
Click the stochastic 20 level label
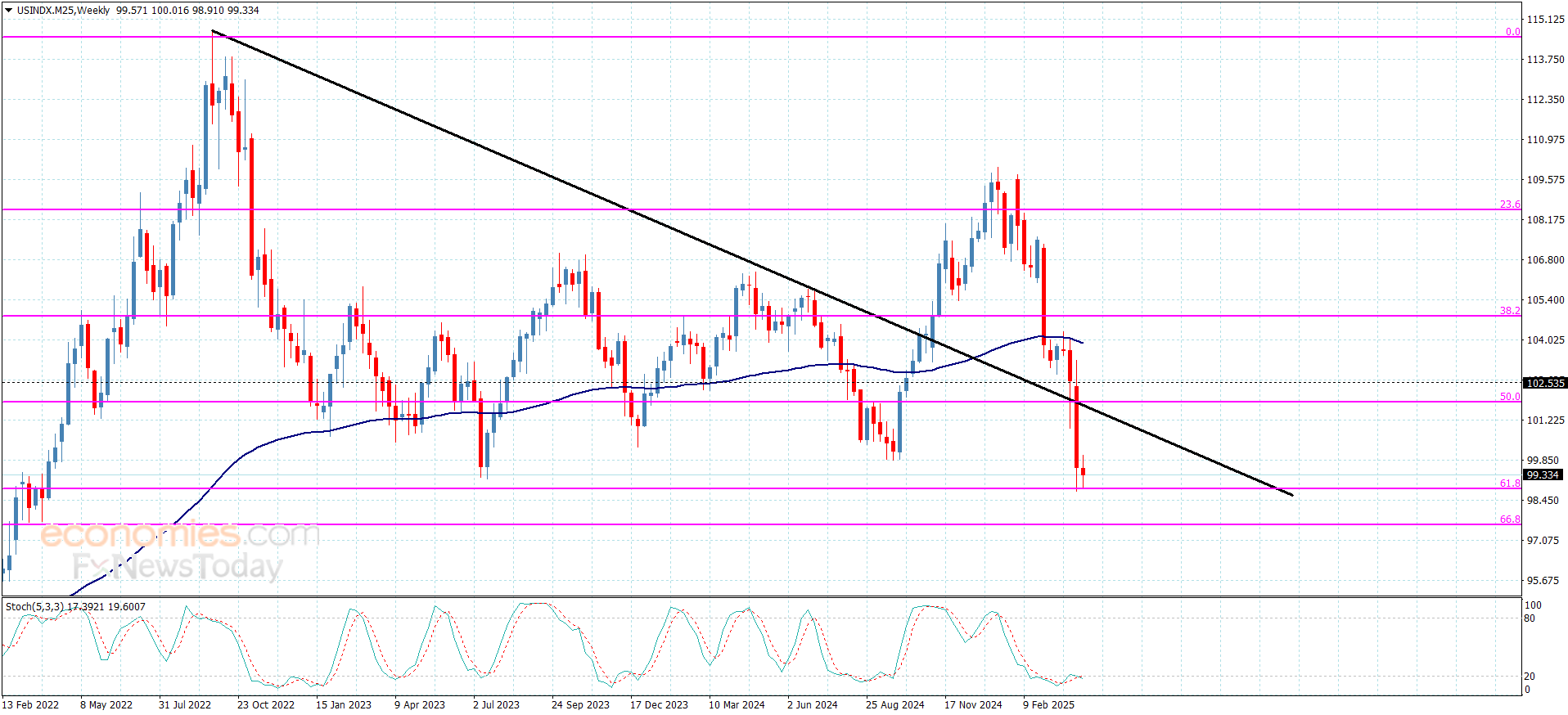point(1530,677)
